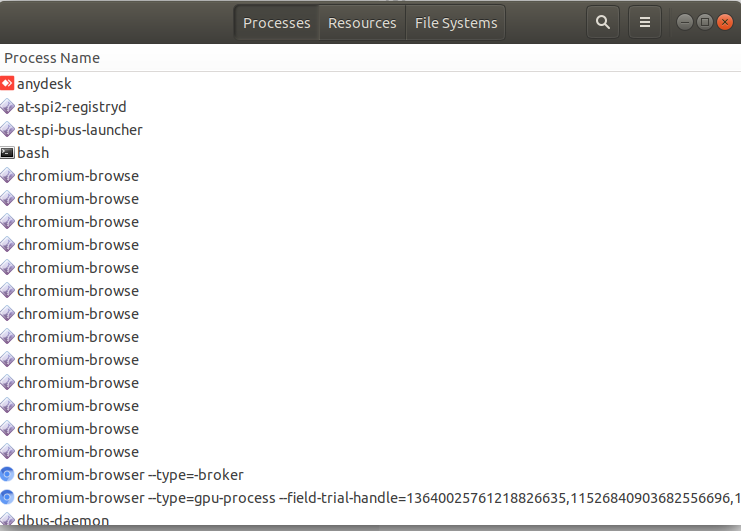Click the icon beside at-spi2-registryd
Image resolution: width=741 pixels, height=531 pixels.
[7, 107]
